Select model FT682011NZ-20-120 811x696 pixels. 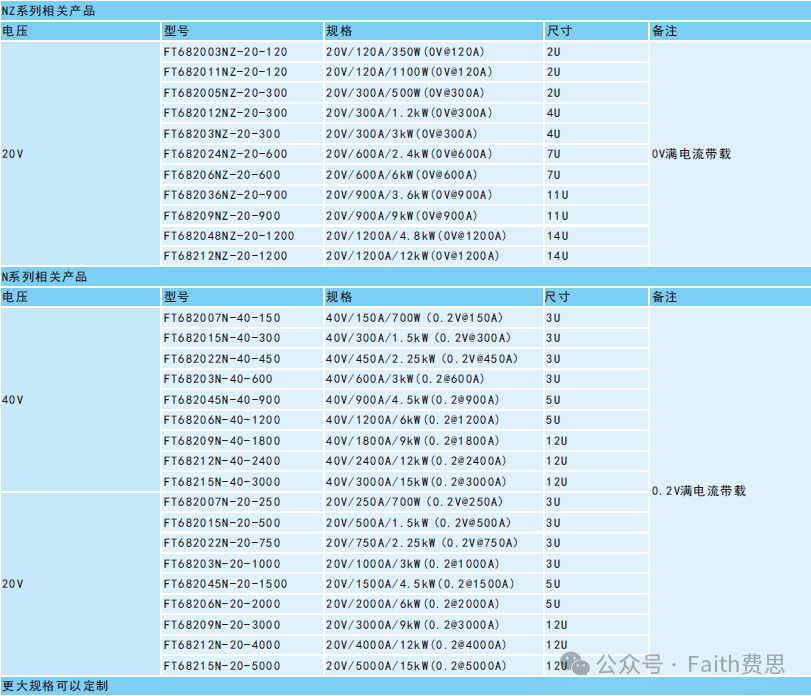226,72
